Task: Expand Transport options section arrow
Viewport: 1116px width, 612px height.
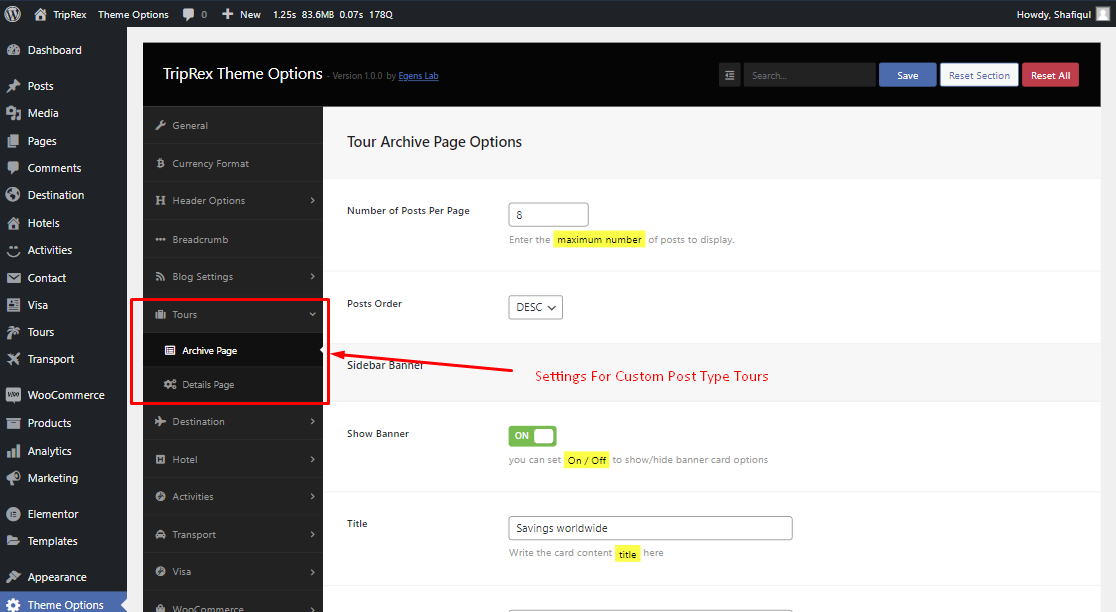Action: (x=312, y=534)
